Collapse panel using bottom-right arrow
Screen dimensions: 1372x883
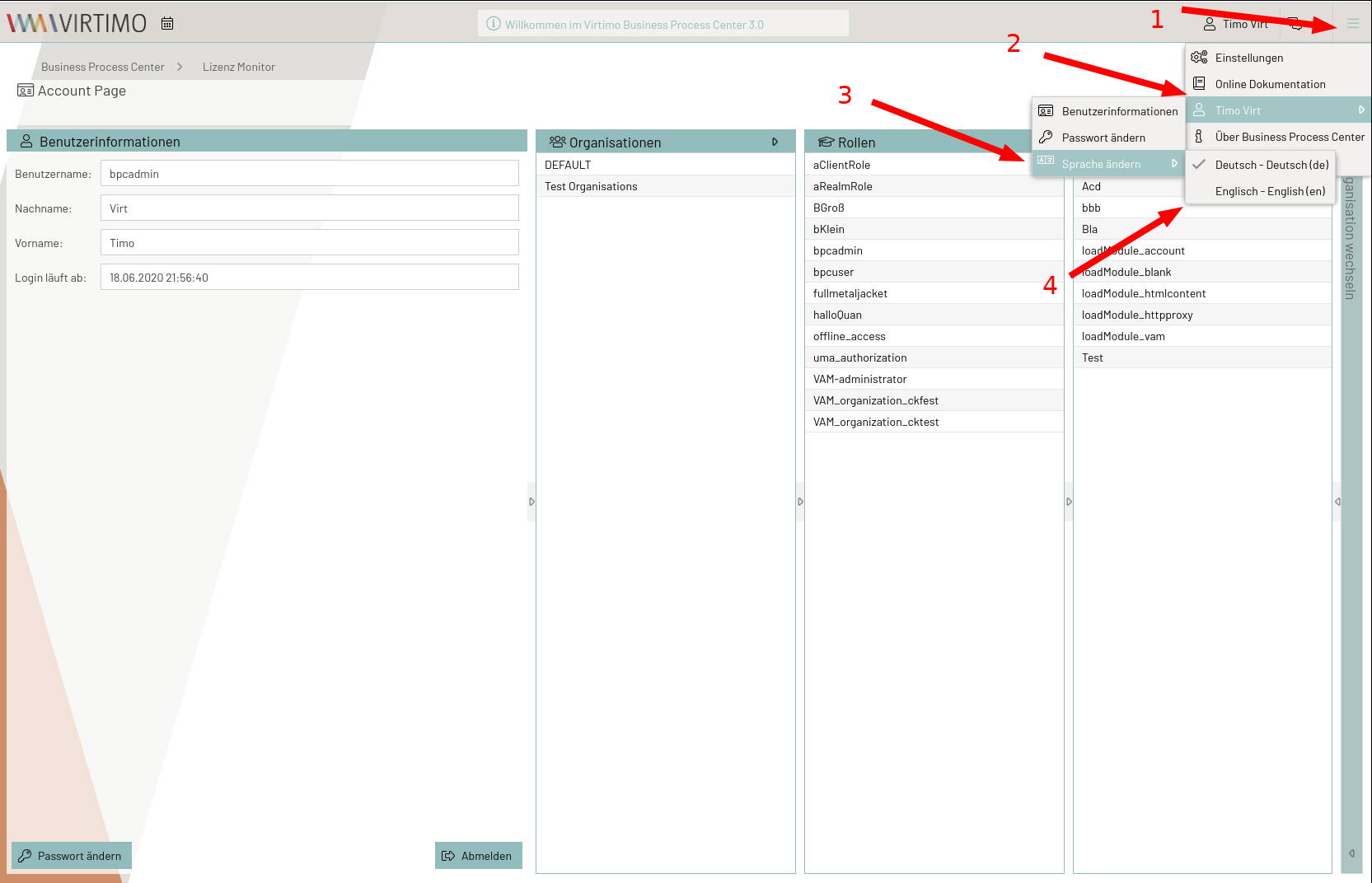pos(1351,853)
